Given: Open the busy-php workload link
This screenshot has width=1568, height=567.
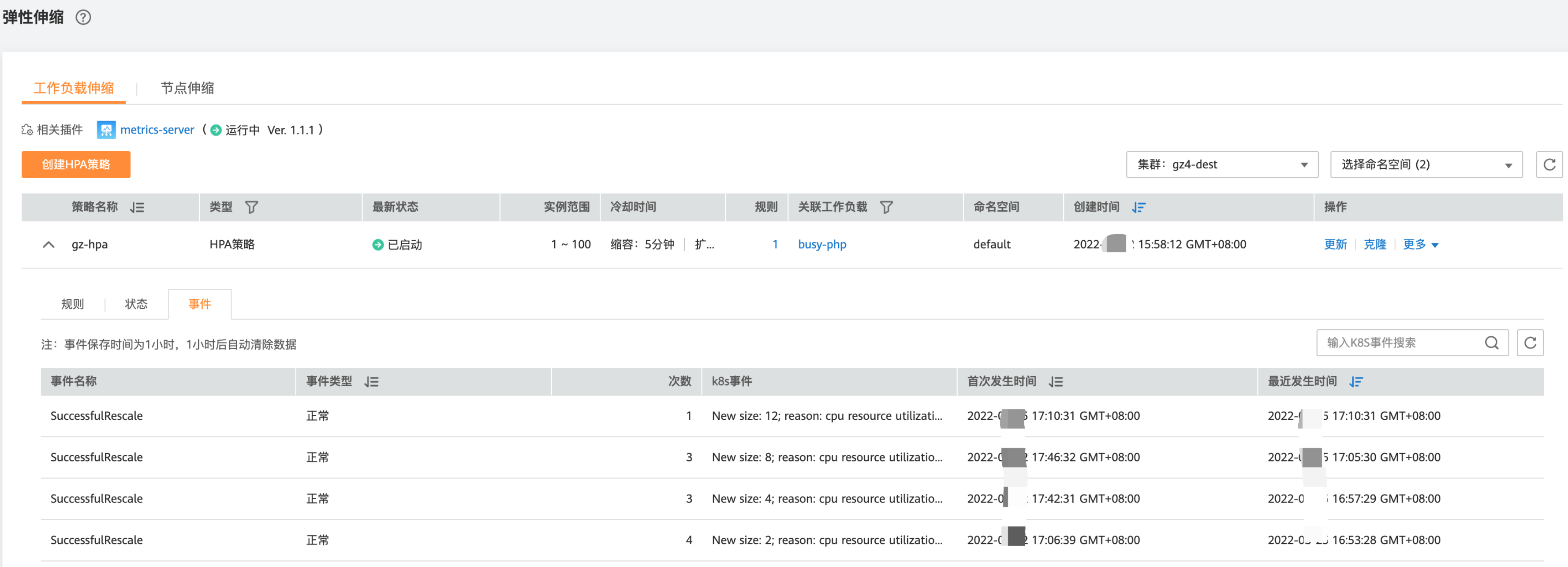Looking at the screenshot, I should [822, 245].
